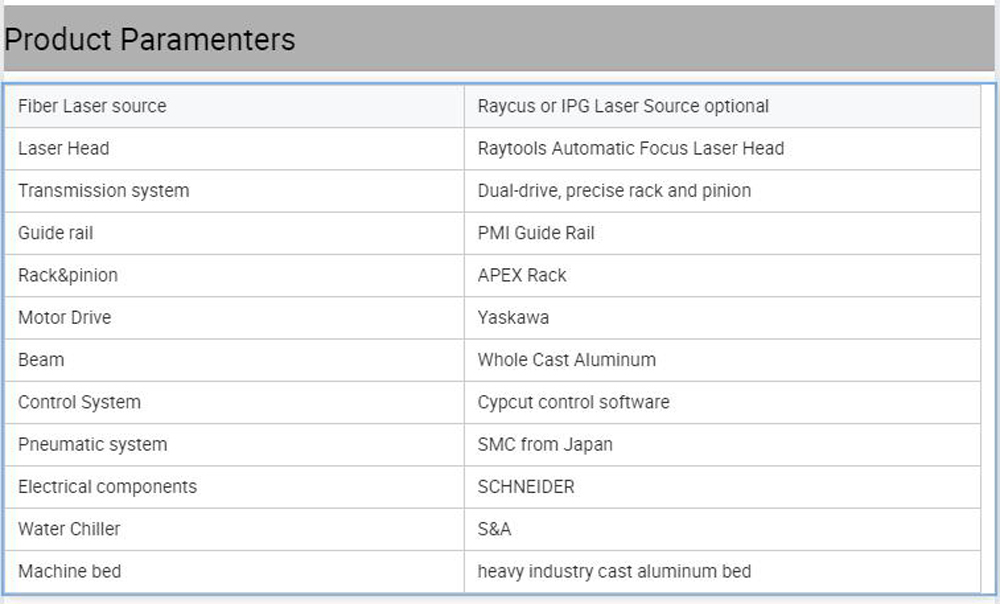1000x604 pixels.
Task: Click 'heavy industry cast aluminum bed' text
Action: tap(614, 571)
